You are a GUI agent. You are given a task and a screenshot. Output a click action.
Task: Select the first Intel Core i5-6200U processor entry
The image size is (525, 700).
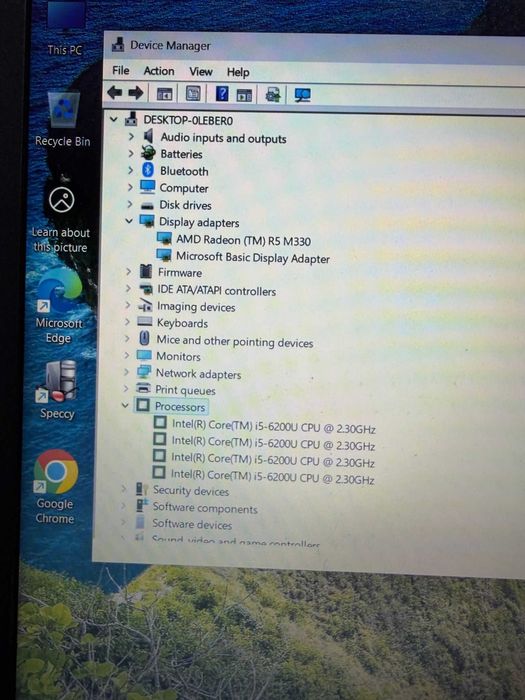(274, 426)
